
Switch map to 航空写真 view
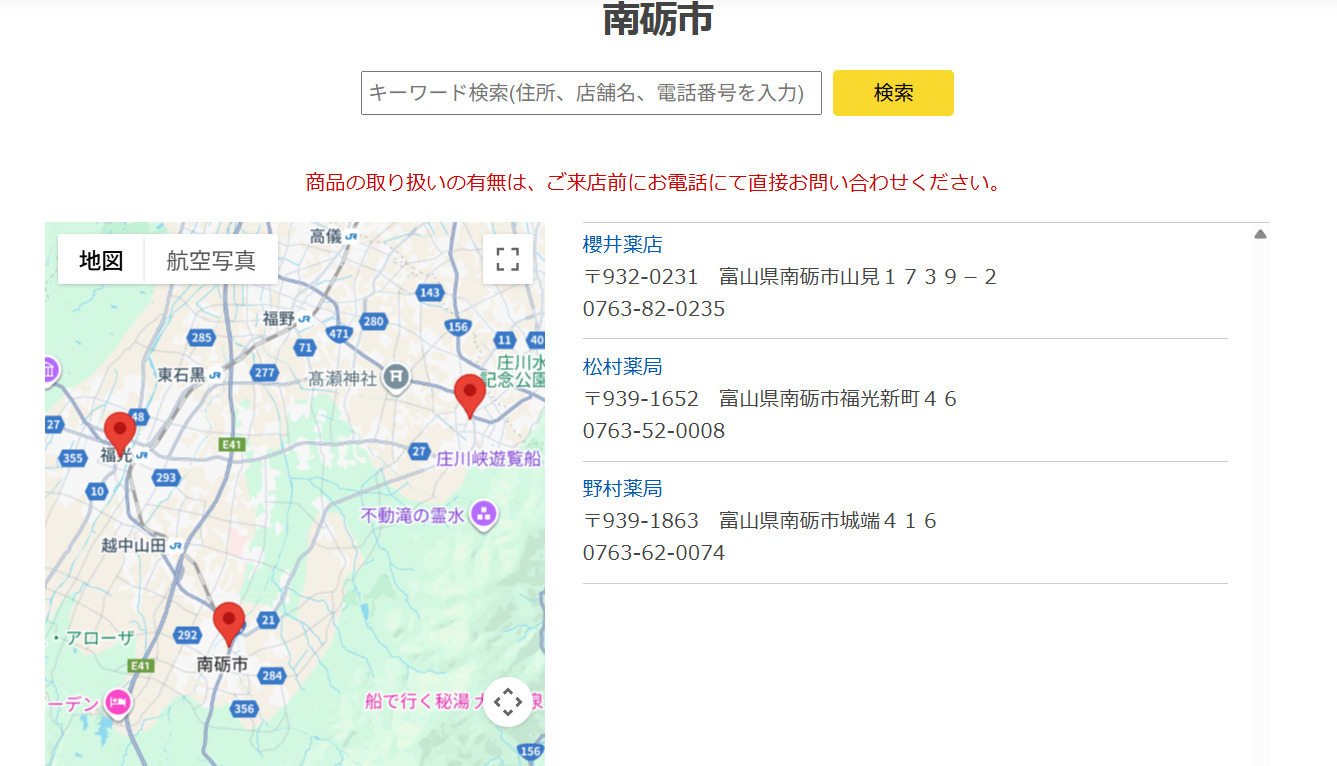pos(211,261)
